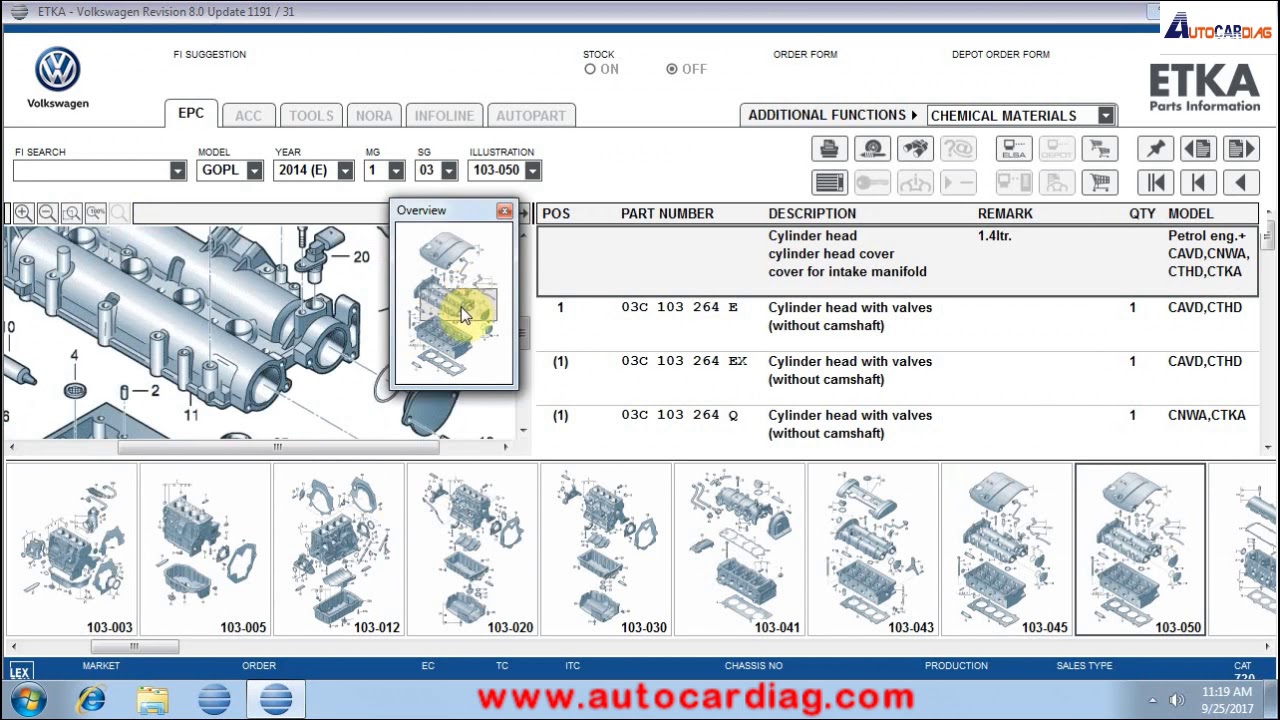Click the PART NUMBER column header
The image size is (1280, 720).
click(x=667, y=214)
